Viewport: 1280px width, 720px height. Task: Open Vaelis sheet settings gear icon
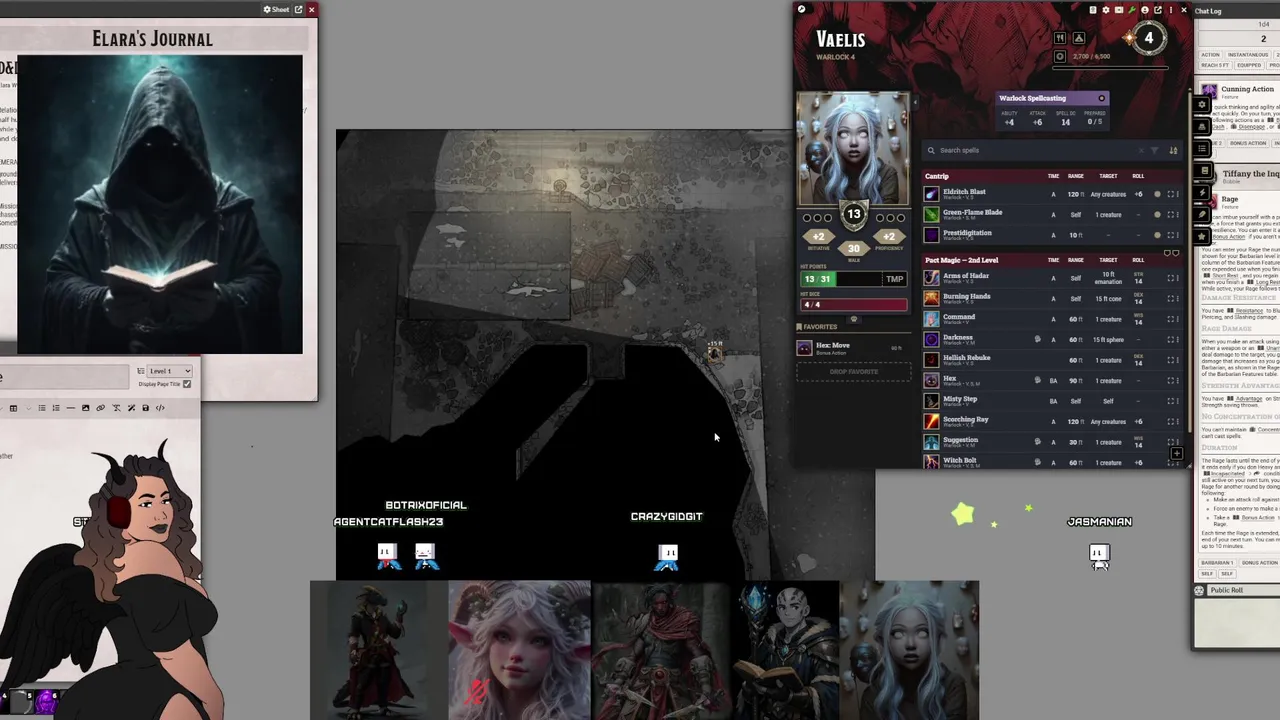tap(1106, 10)
